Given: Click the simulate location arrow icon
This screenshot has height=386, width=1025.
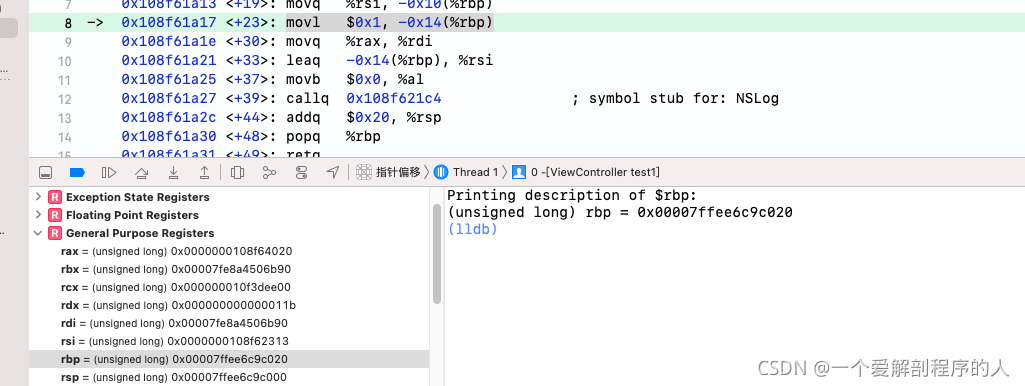Looking at the screenshot, I should 333,173.
